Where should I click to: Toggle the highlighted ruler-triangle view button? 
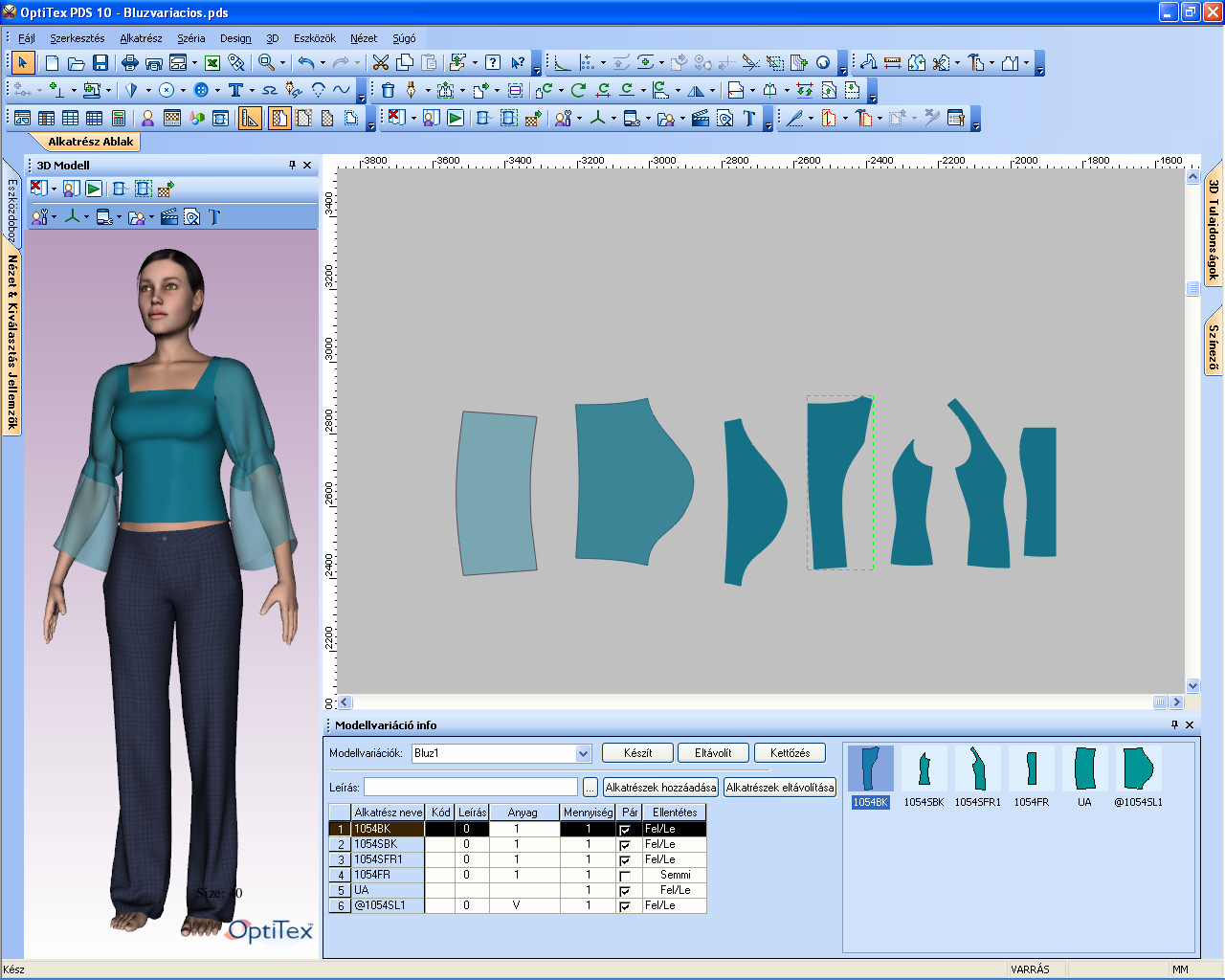pyautogui.click(x=250, y=119)
